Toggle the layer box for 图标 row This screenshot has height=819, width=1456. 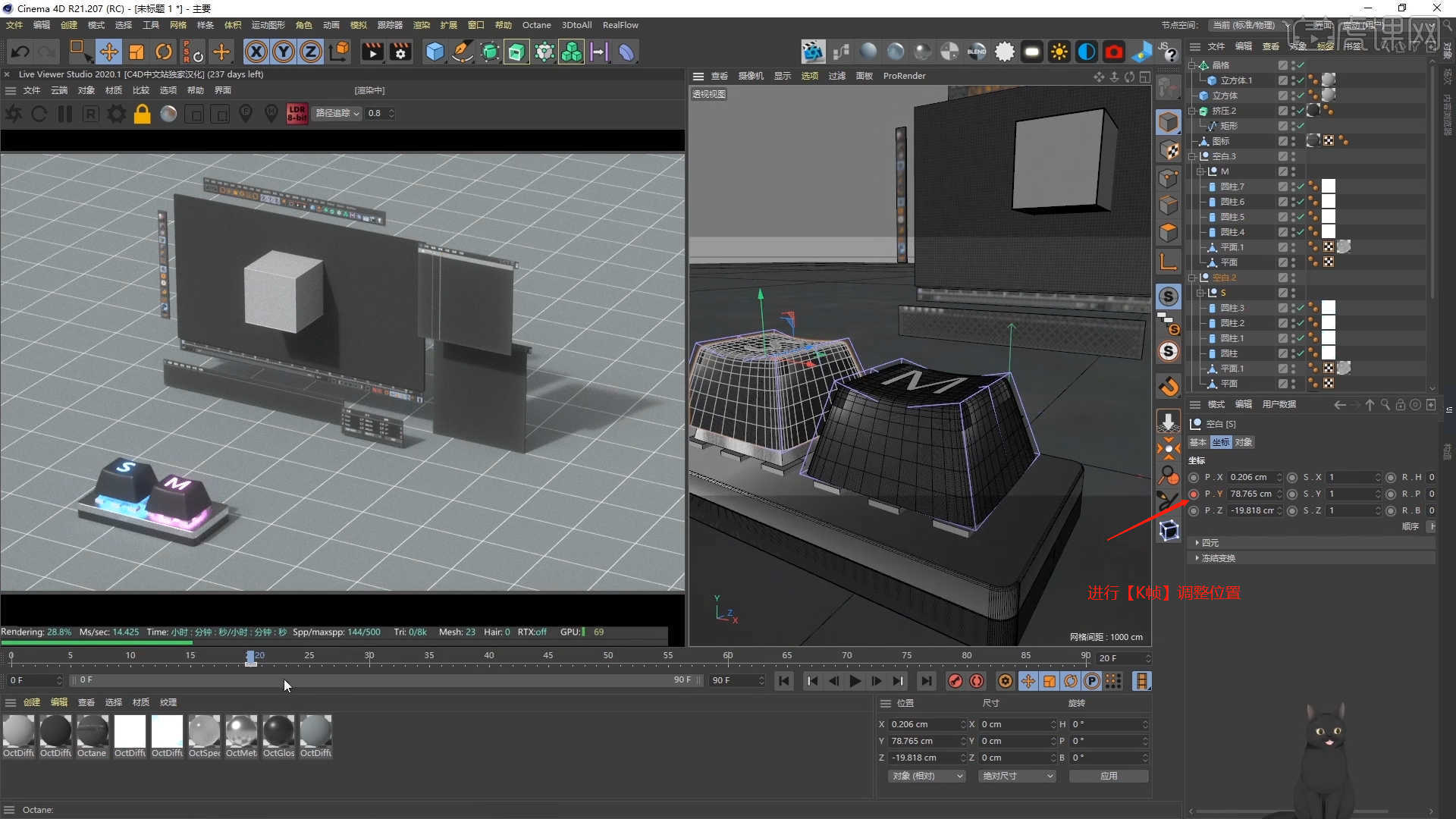[x=1283, y=141]
